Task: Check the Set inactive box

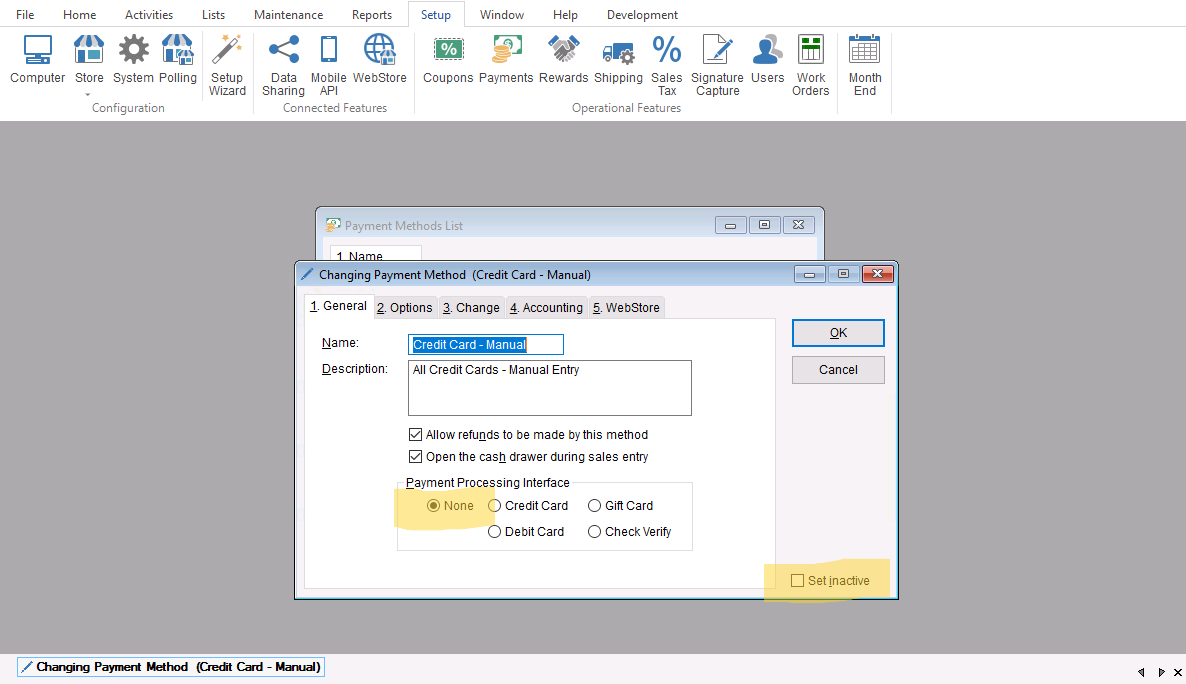Action: pos(797,581)
